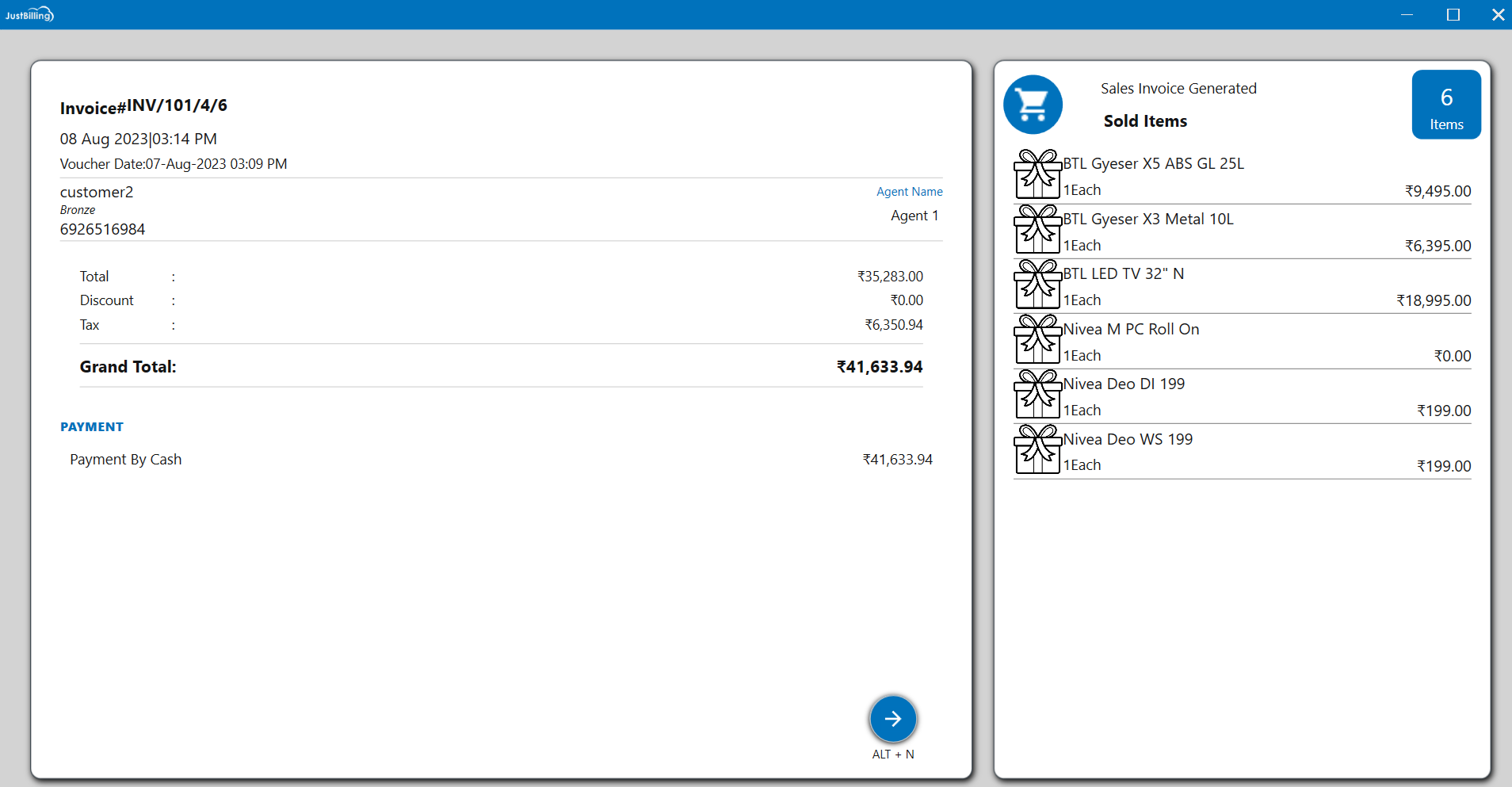Maximize the JustBilling window

[1453, 14]
